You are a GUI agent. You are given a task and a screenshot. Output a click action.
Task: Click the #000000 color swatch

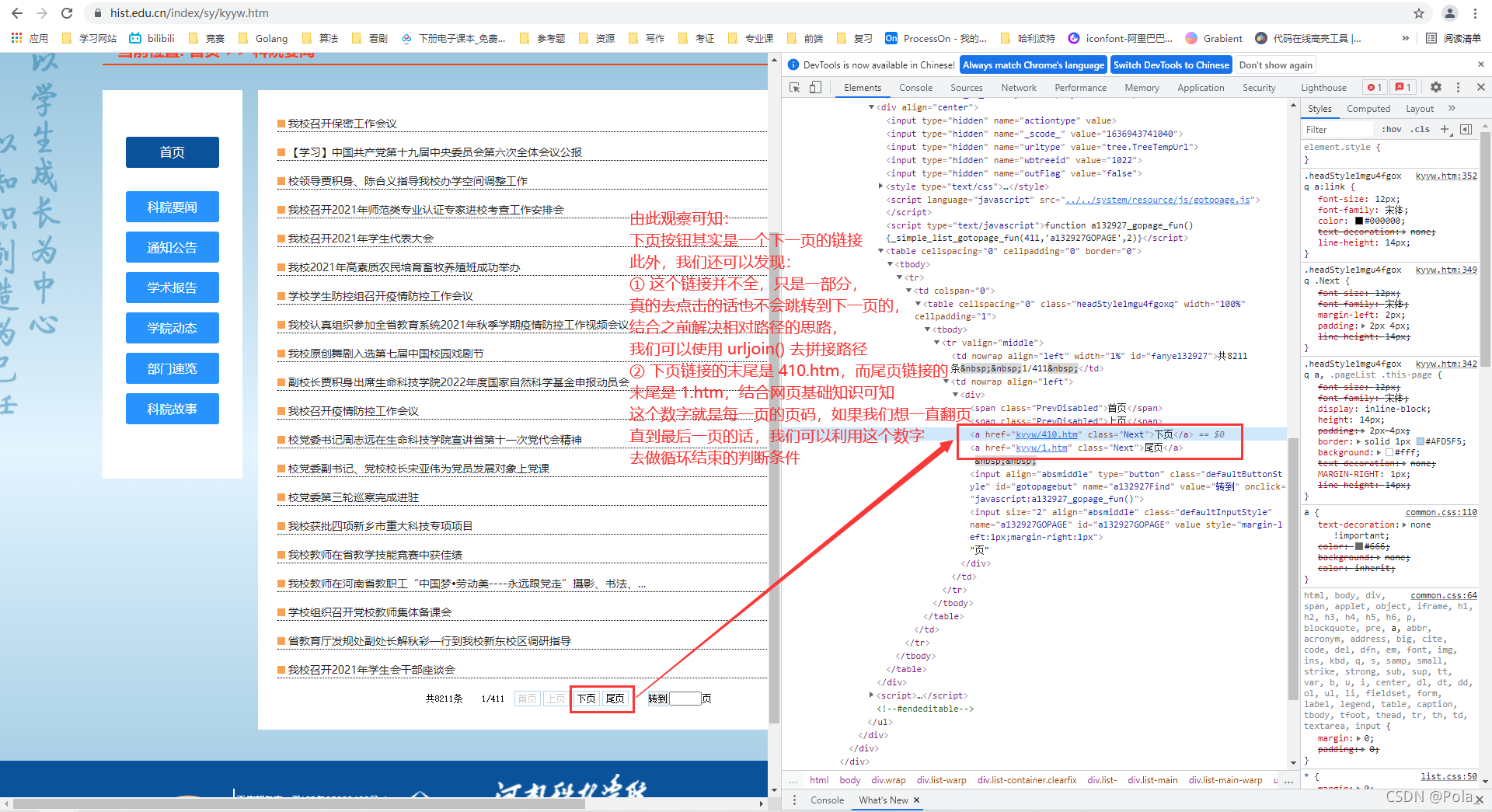[x=1358, y=221]
